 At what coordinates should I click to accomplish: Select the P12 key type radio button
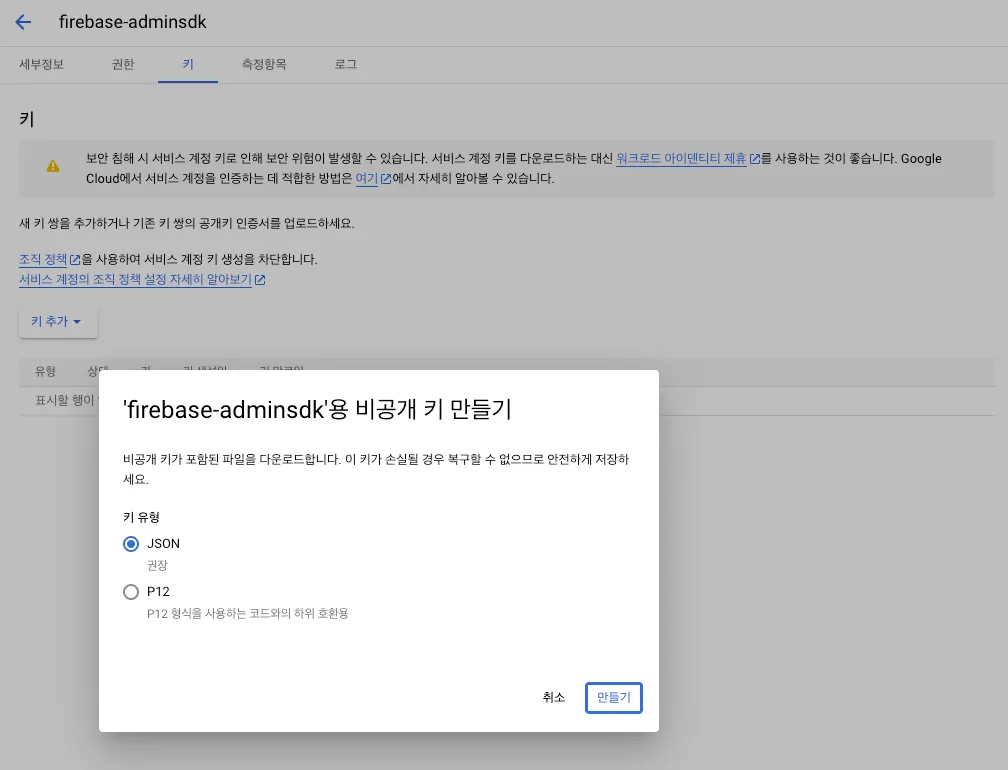point(131,592)
